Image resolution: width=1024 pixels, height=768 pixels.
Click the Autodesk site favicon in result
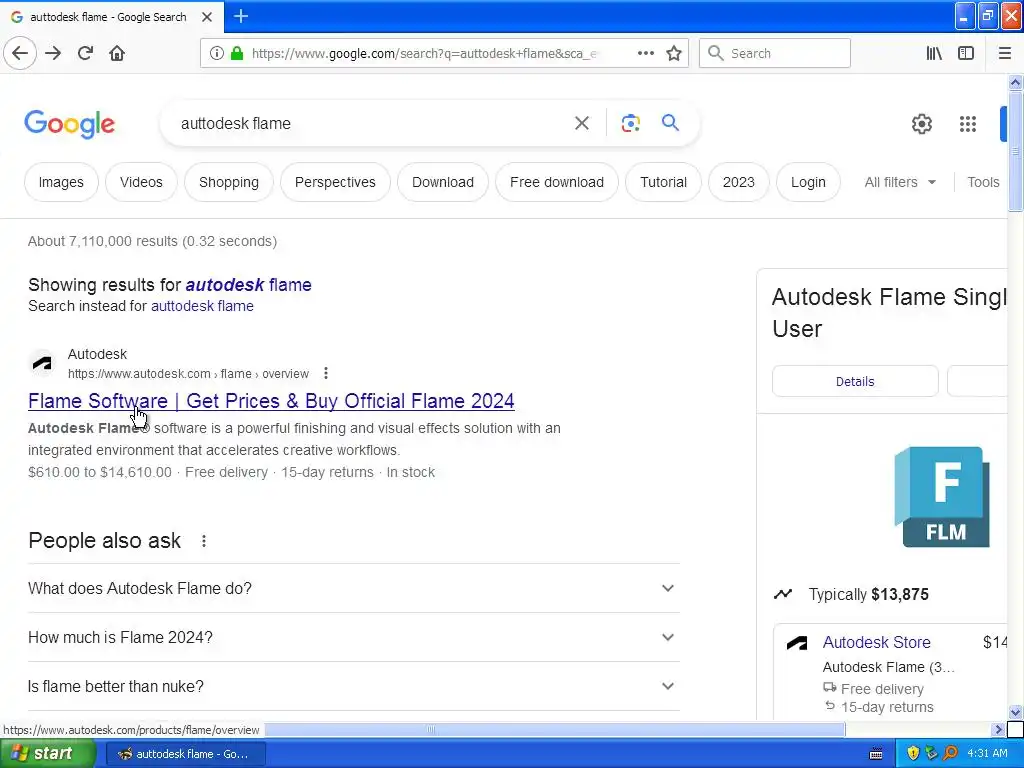coord(42,363)
